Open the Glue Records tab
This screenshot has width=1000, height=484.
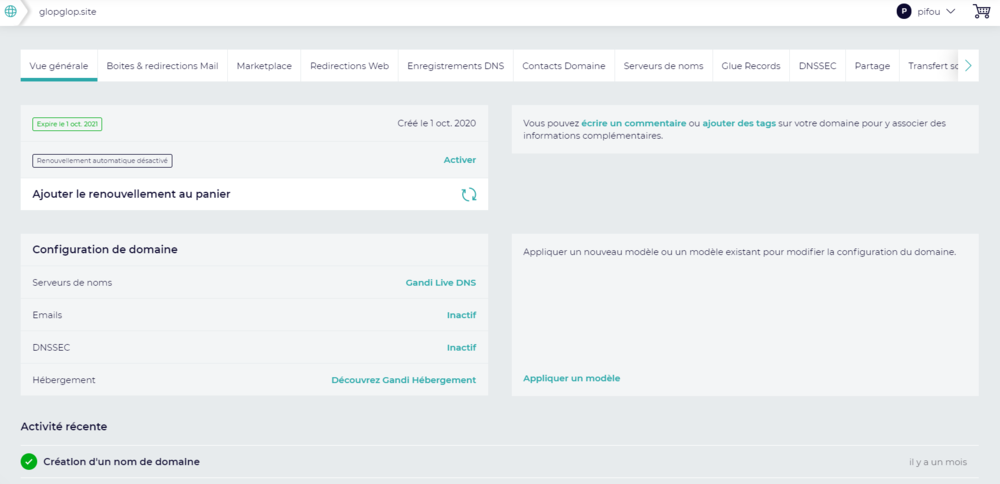coord(751,66)
